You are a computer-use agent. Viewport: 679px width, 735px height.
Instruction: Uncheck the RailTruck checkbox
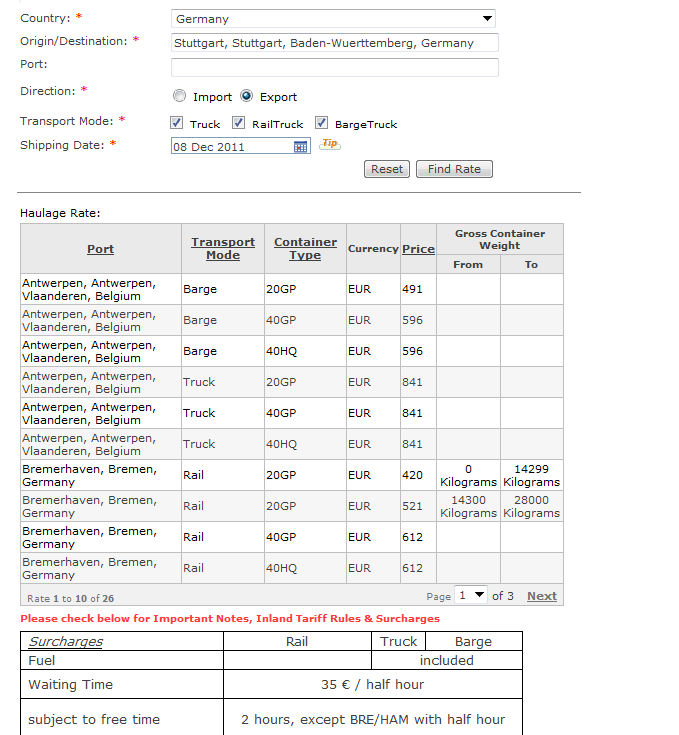point(239,123)
